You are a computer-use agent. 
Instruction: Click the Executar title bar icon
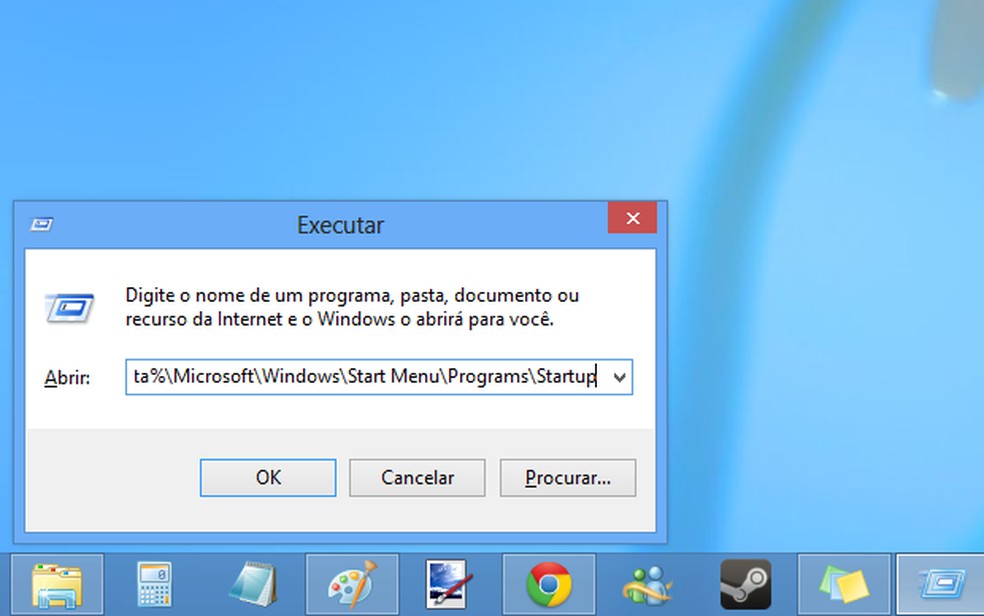[42, 224]
